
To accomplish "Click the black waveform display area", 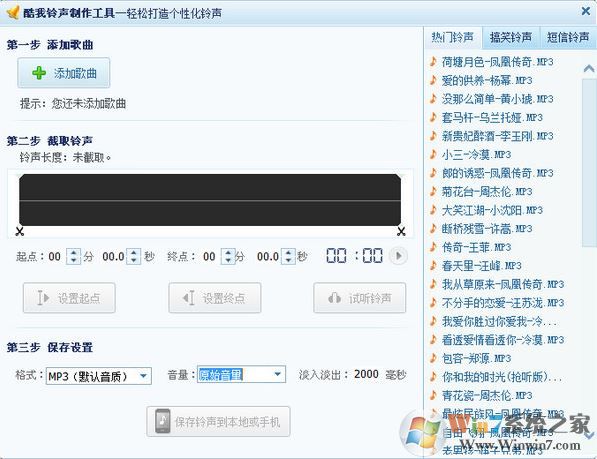I will 210,200.
